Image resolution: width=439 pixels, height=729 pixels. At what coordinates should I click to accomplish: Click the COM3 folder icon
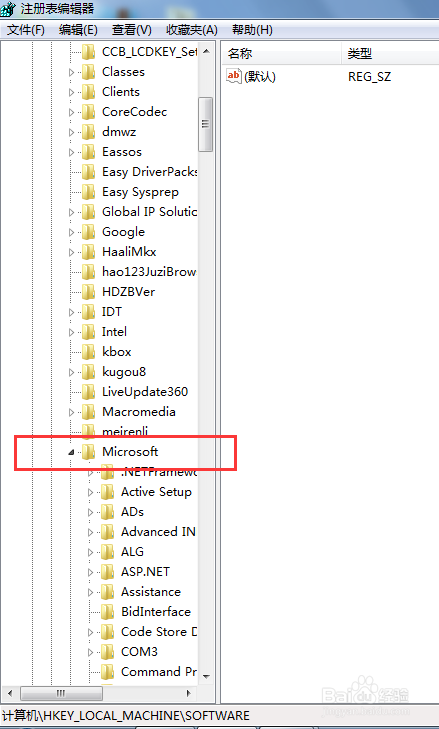tap(107, 651)
